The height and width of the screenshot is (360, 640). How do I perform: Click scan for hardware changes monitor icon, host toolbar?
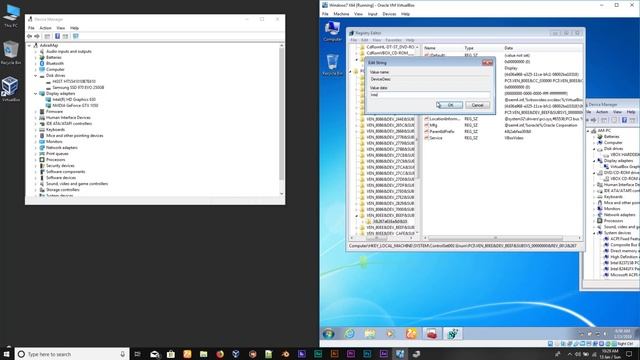[x=76, y=36]
